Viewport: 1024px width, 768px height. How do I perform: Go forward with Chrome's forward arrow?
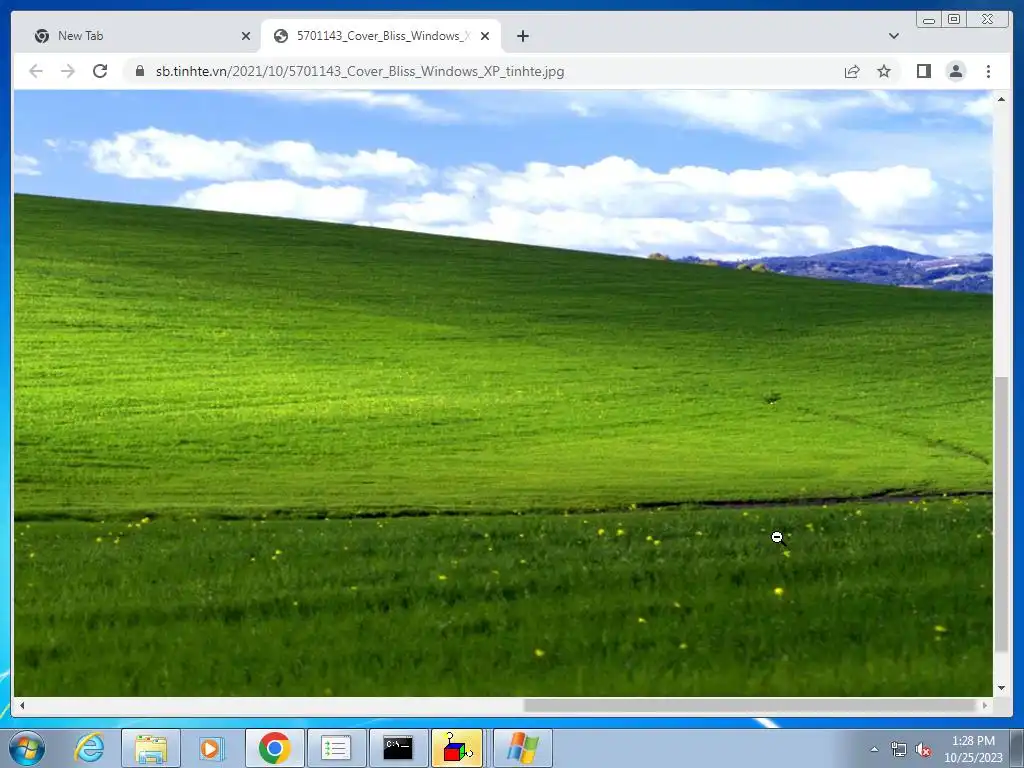tap(68, 71)
